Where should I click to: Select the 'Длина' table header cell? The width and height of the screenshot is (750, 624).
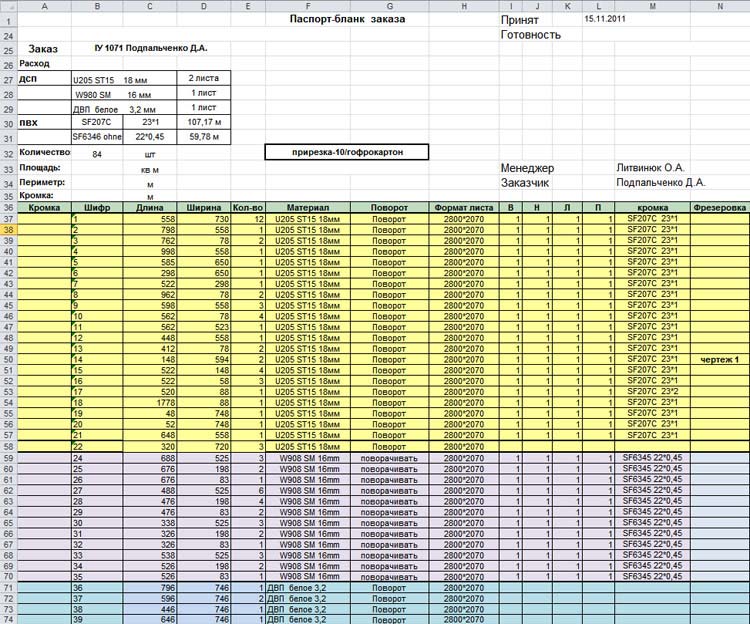coord(150,208)
